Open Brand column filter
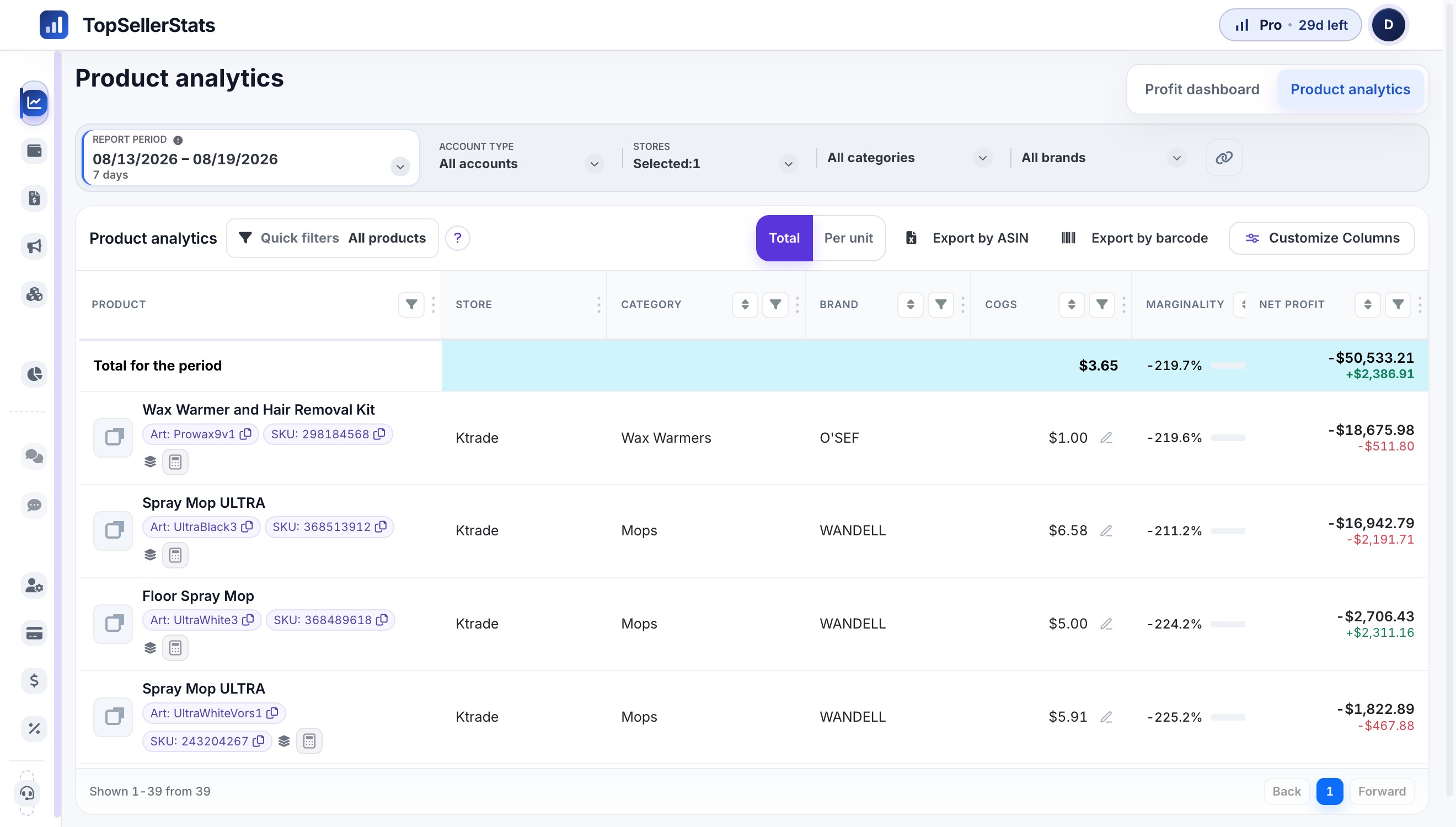 click(941, 305)
